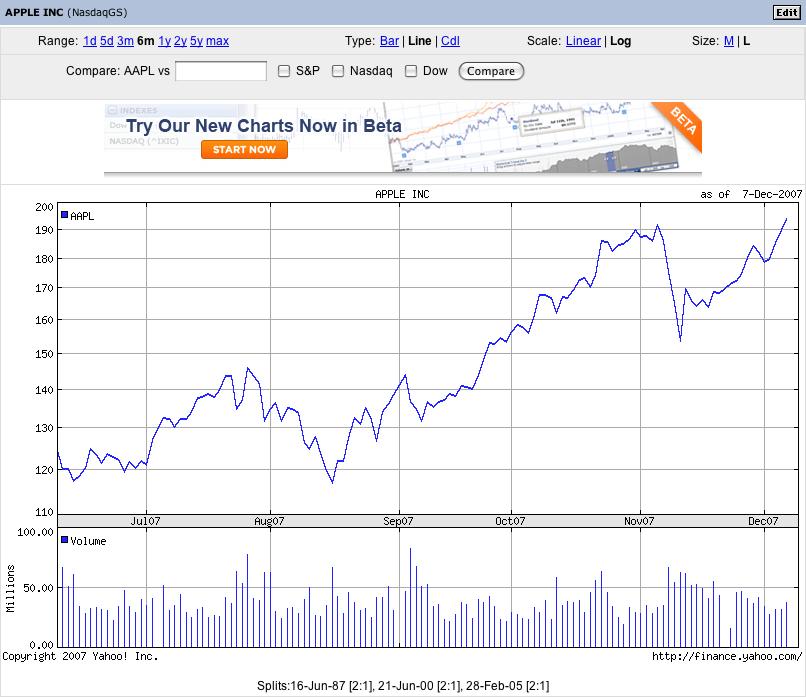Click the Millions axis label
This screenshot has width=806, height=698.
click(10, 589)
